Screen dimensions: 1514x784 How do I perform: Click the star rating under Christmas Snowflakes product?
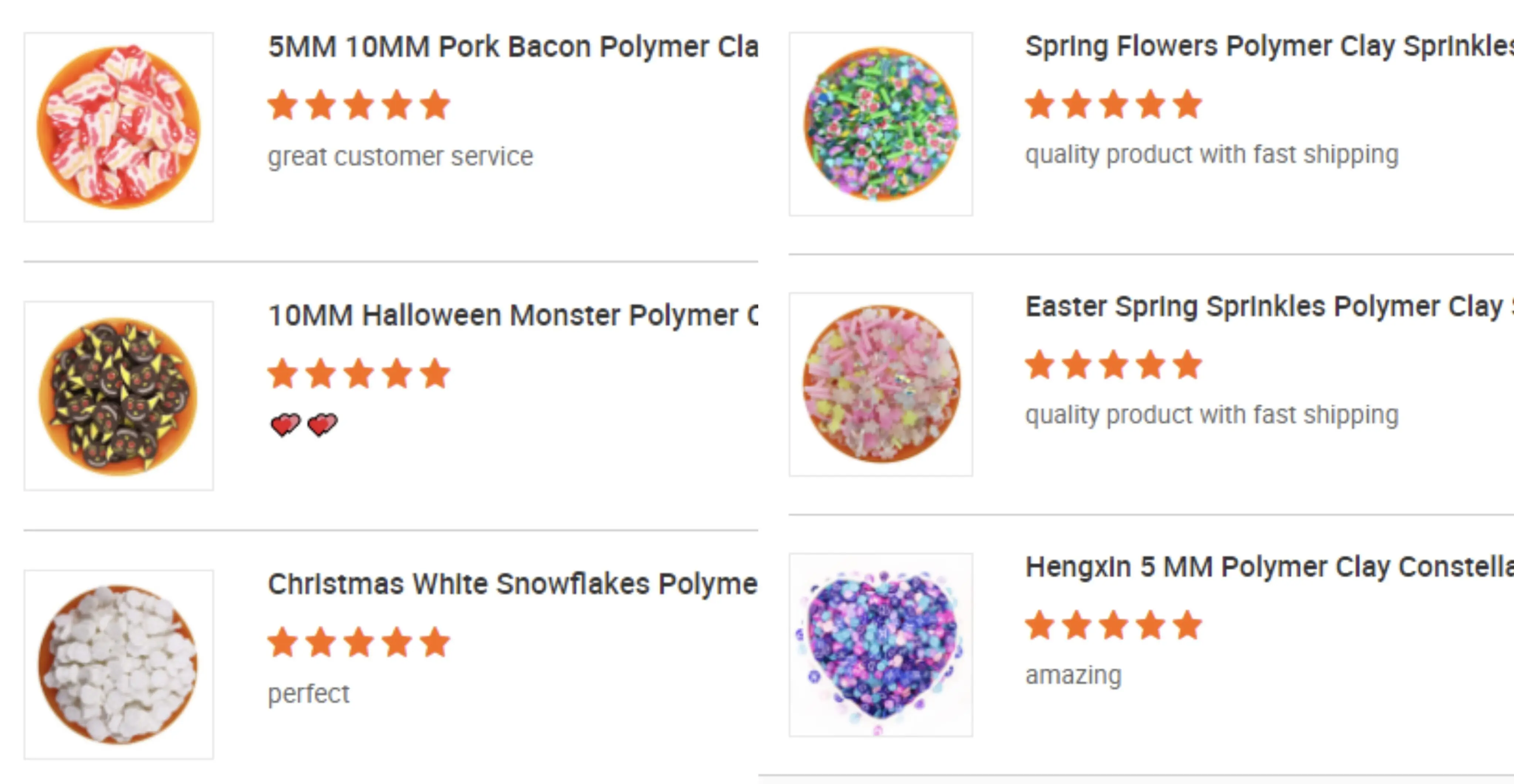[x=359, y=642]
